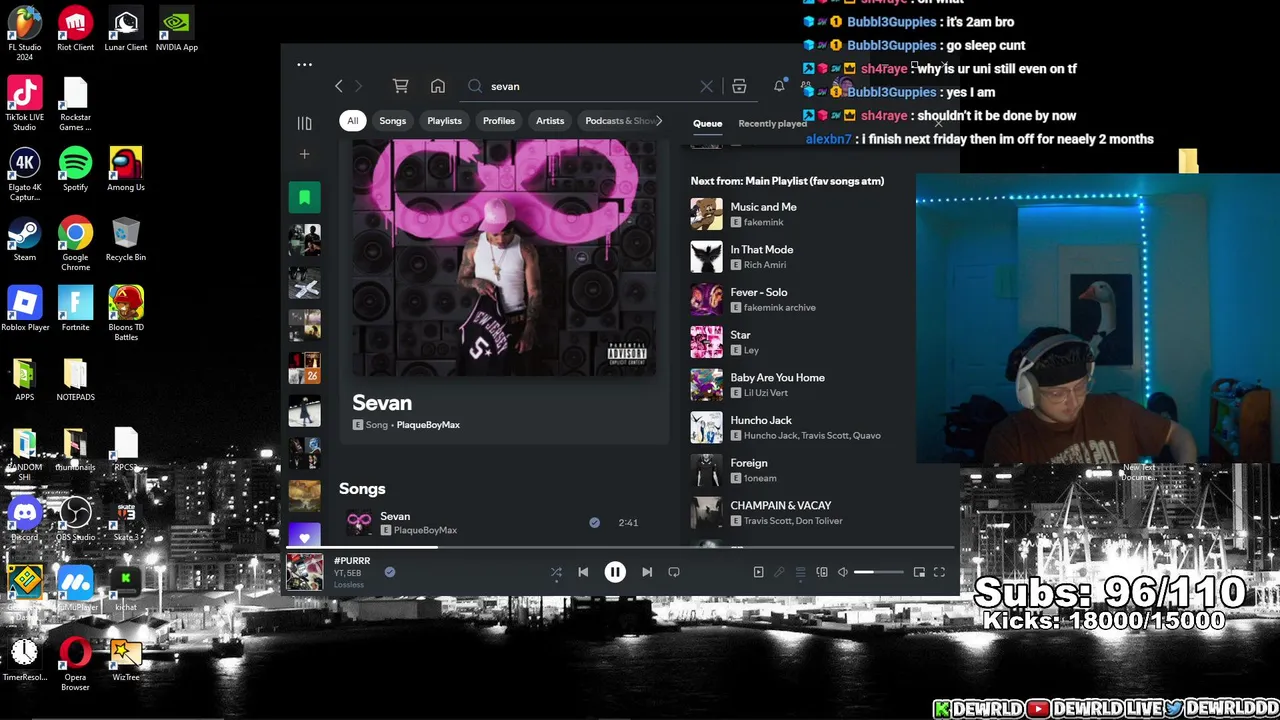Select 'In That Mode' in the queue
The image size is (1280, 720).
click(761, 250)
